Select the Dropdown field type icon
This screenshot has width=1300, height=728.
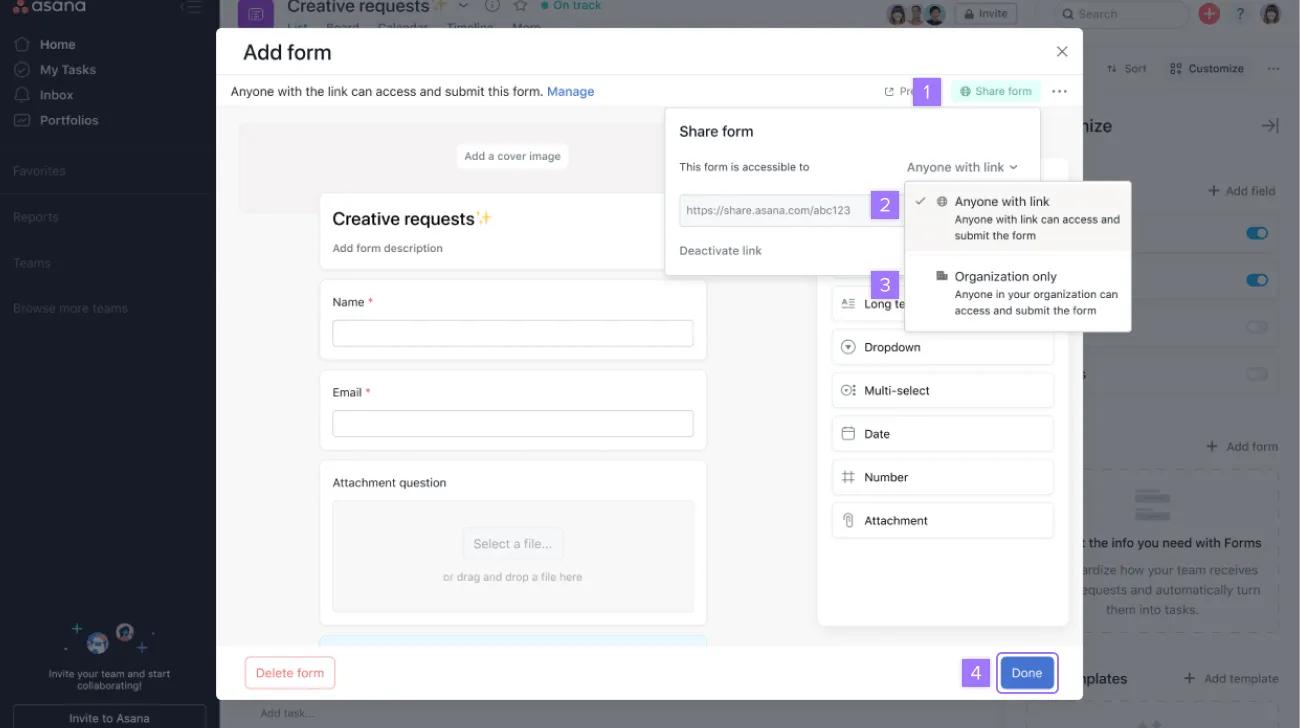(x=848, y=346)
